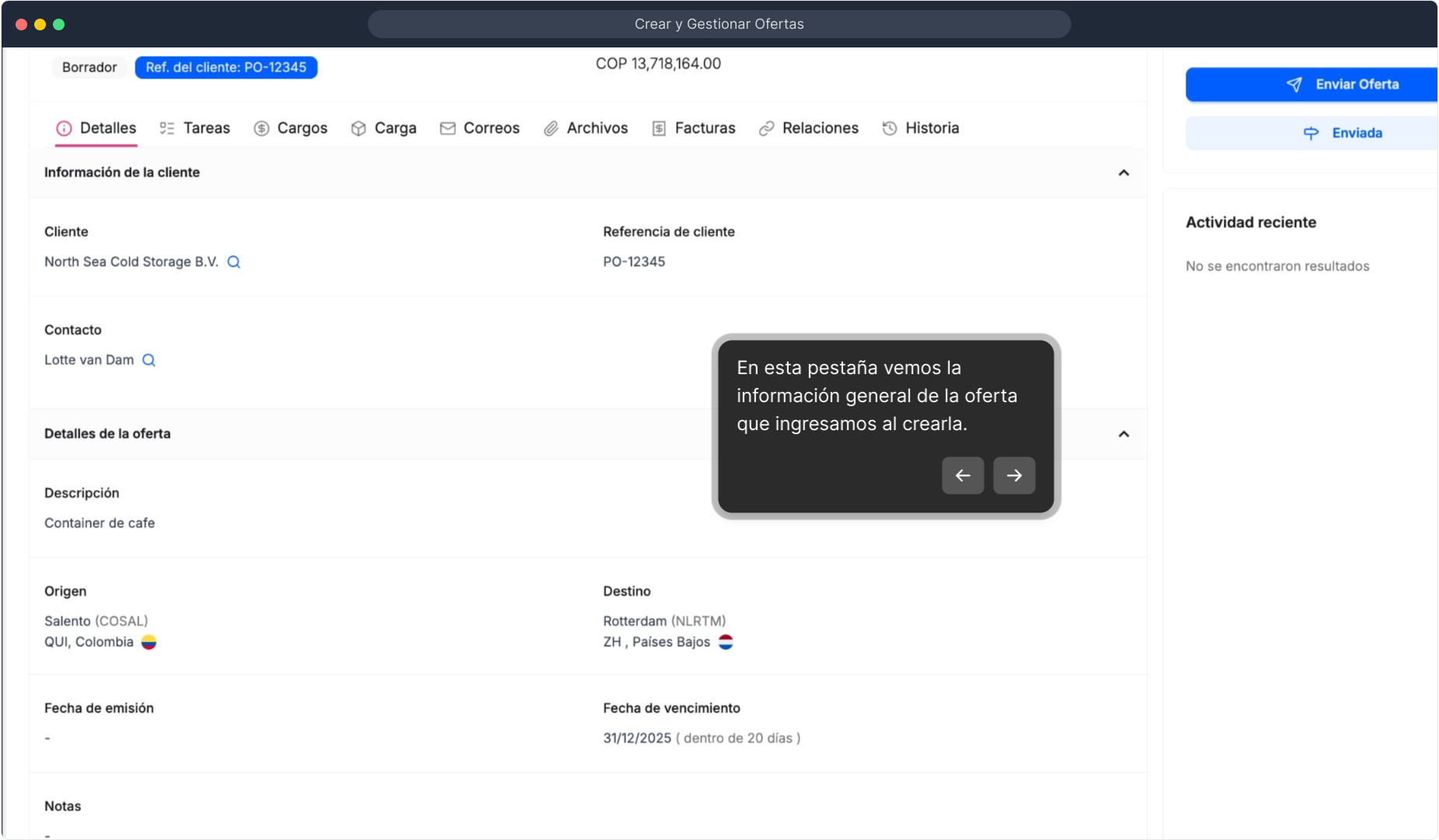Open the Carga tab

383,128
